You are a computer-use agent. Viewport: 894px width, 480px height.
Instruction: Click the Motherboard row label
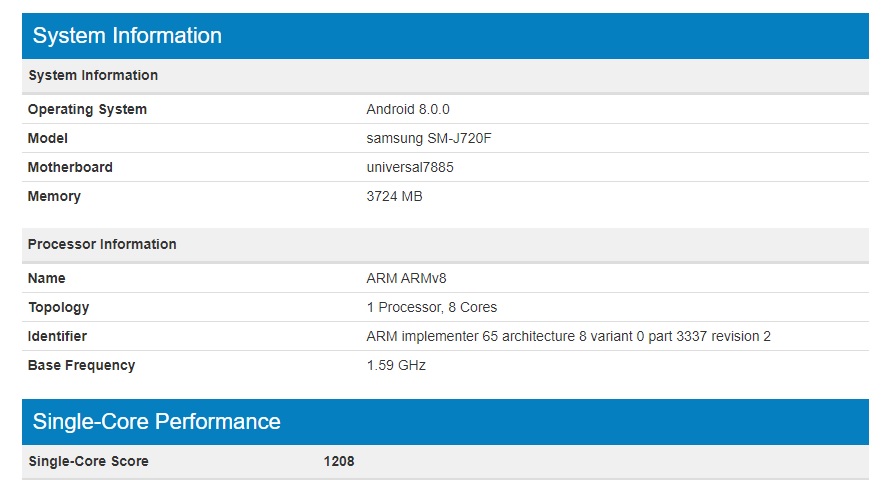click(x=70, y=167)
